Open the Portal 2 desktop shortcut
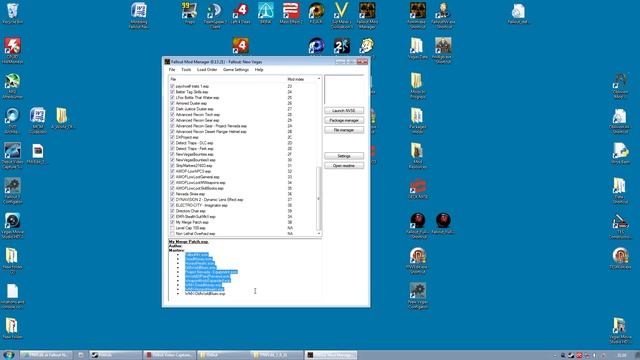Screen dimensions: 640x360 (x=342, y=45)
